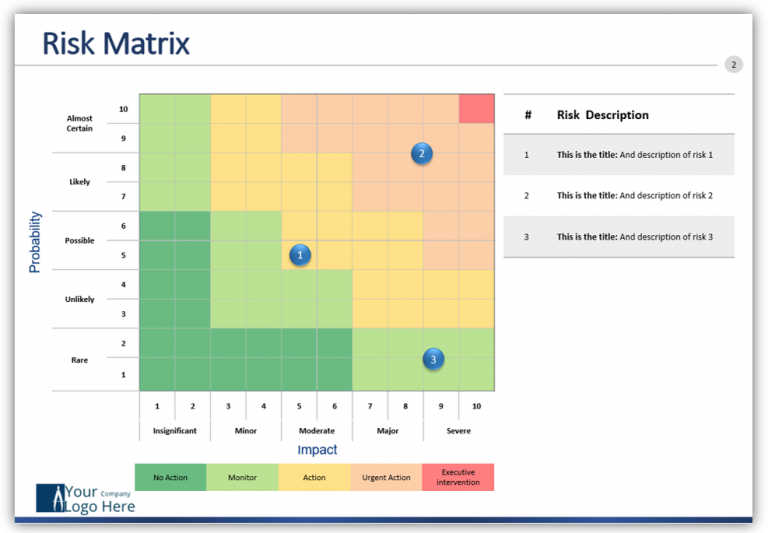Image resolution: width=768 pixels, height=533 pixels.
Task: Click the risk 3 description row
Action: point(619,237)
